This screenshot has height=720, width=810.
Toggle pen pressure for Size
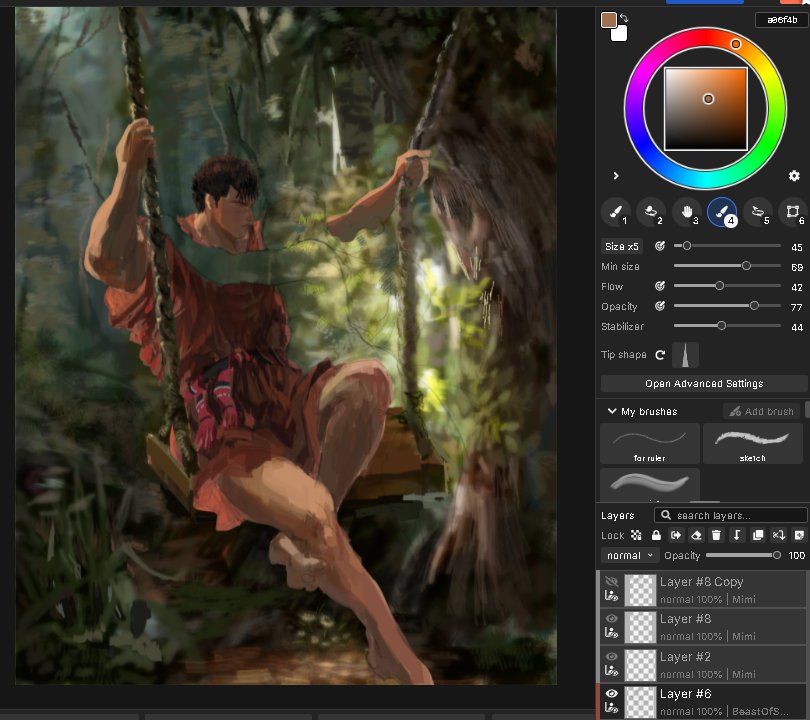click(660, 246)
